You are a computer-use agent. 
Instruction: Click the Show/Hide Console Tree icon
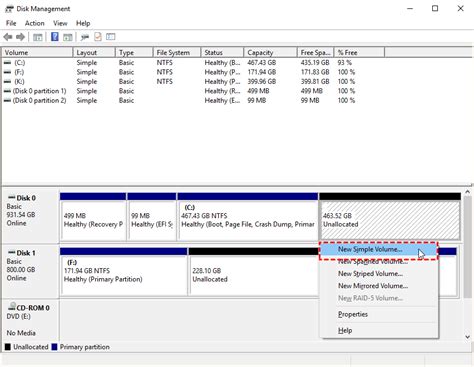38,37
